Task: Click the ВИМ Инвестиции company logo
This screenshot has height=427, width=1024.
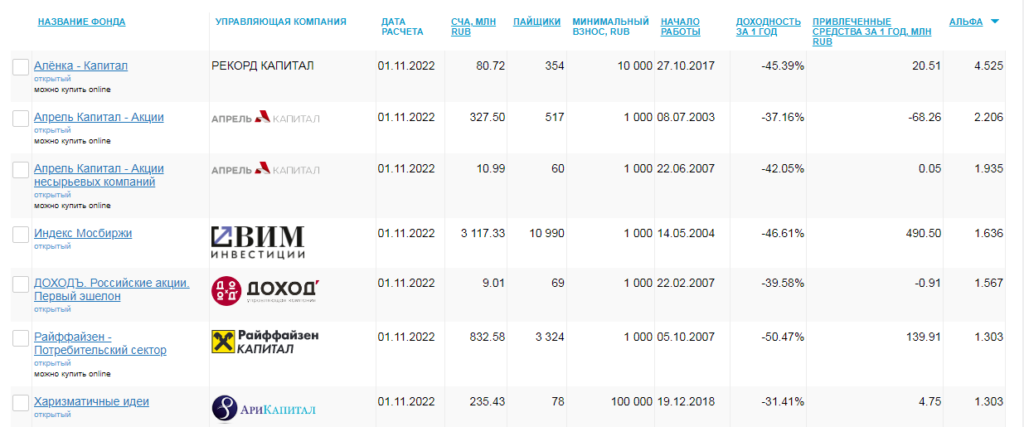Action: [x=258, y=242]
